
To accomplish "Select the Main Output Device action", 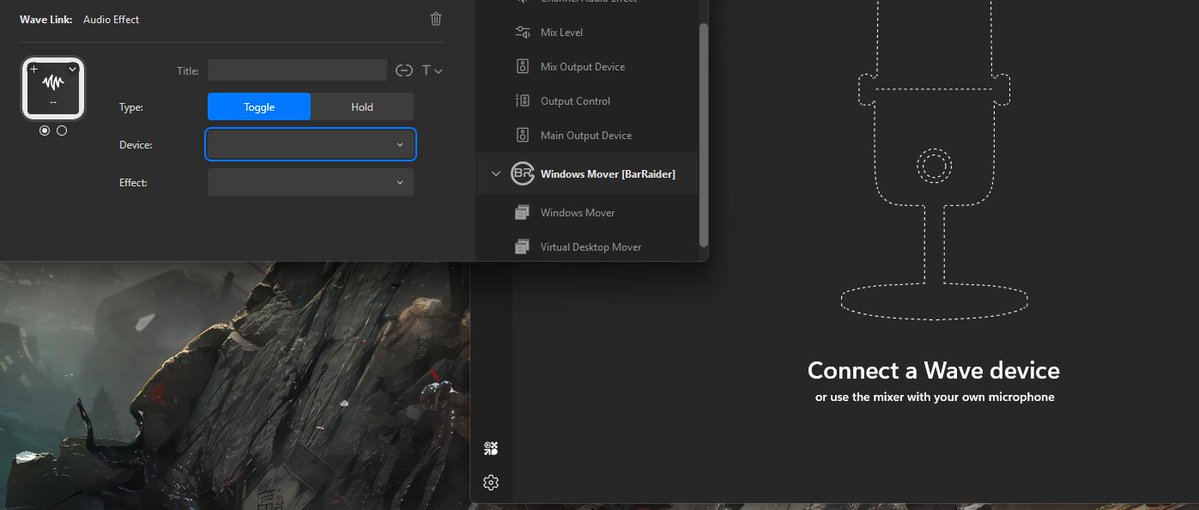I will tap(587, 135).
